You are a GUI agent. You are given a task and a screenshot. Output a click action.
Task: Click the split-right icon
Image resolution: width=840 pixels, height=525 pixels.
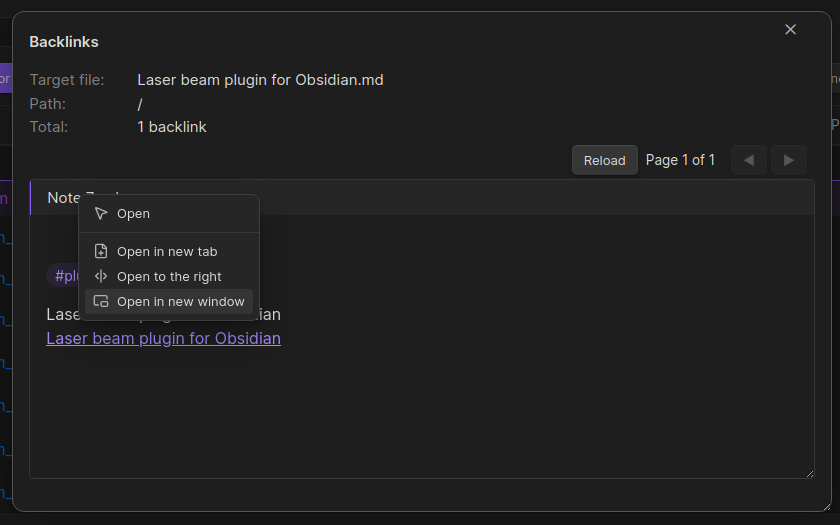pos(101,276)
